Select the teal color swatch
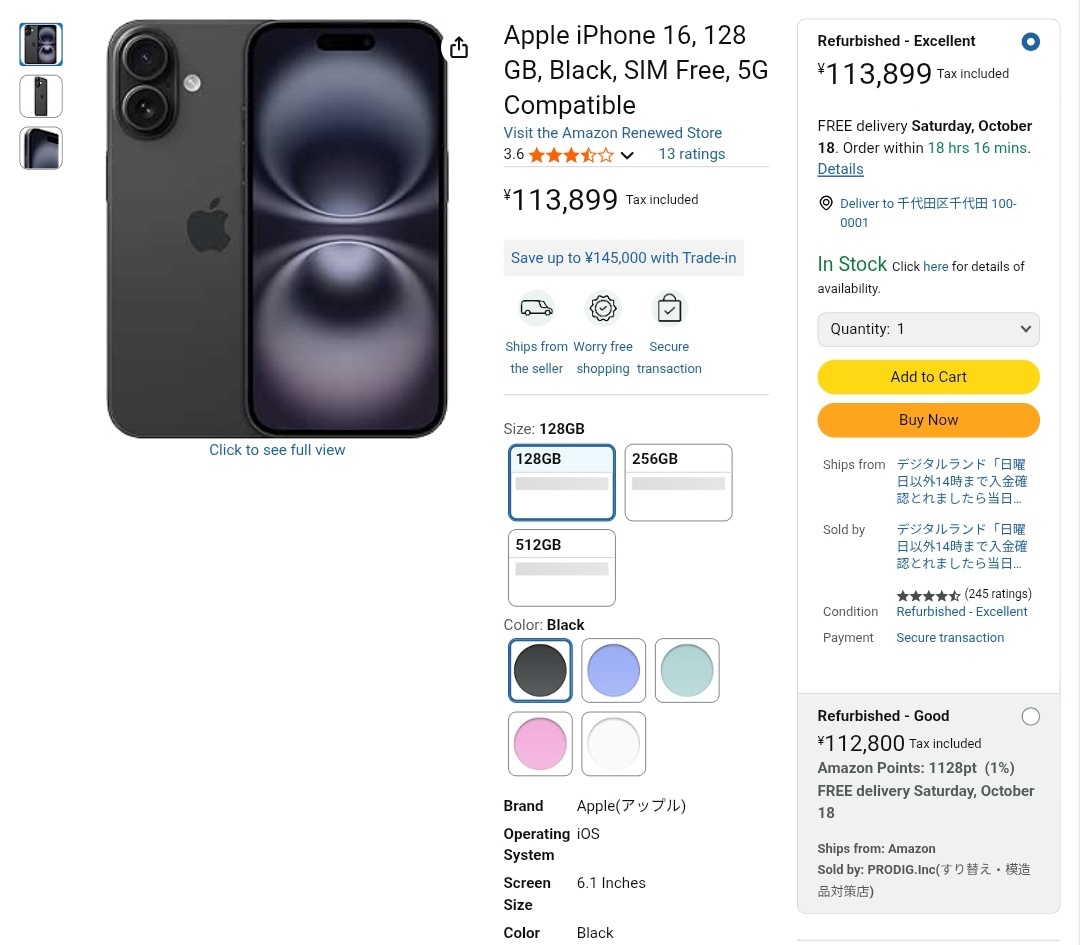 [687, 670]
